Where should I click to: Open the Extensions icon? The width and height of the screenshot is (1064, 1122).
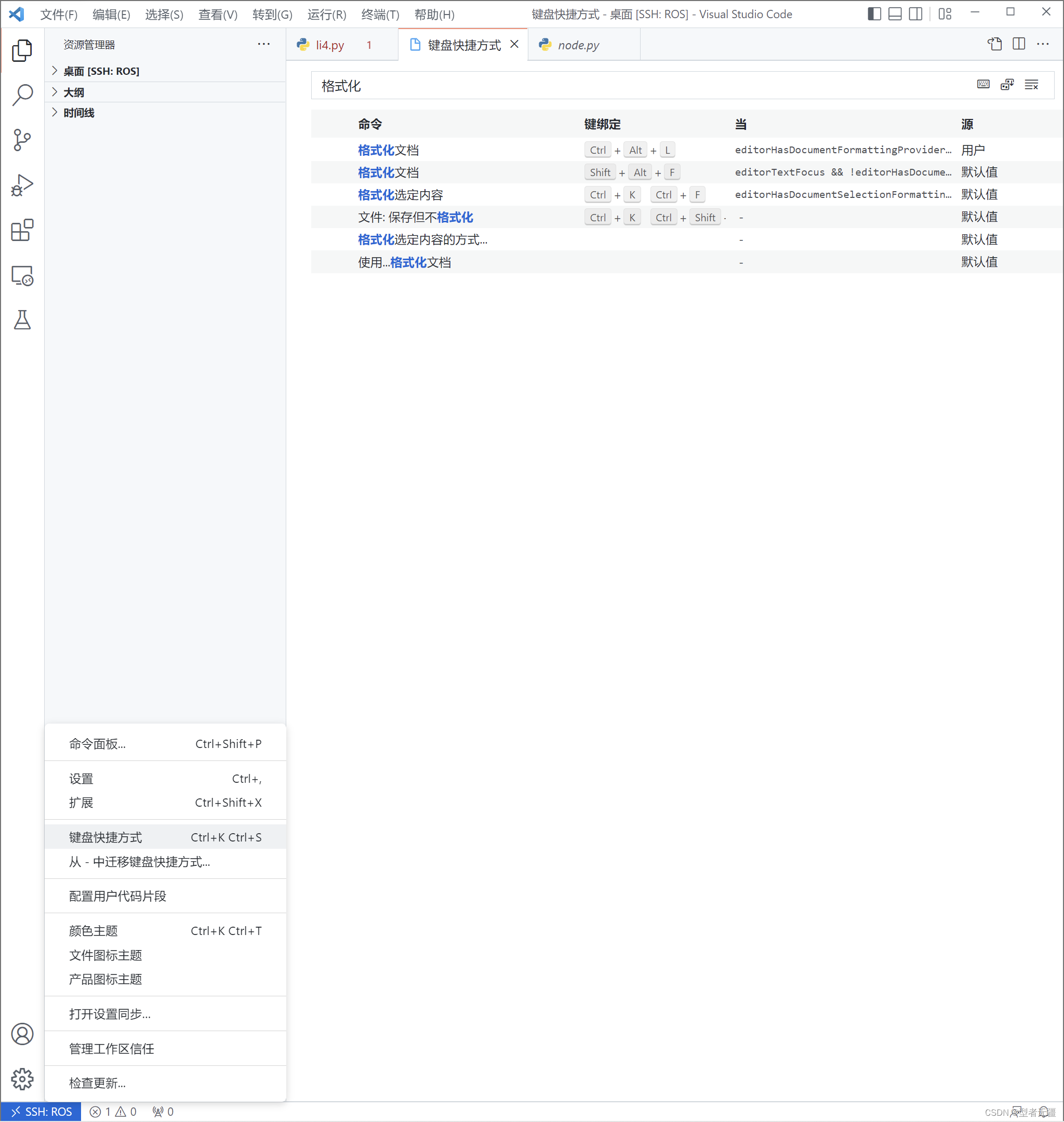22,230
